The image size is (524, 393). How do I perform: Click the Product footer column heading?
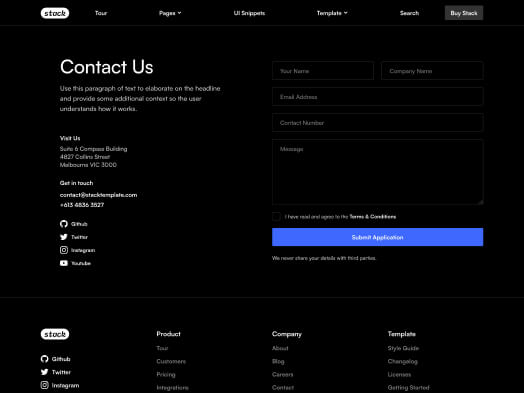tap(168, 334)
